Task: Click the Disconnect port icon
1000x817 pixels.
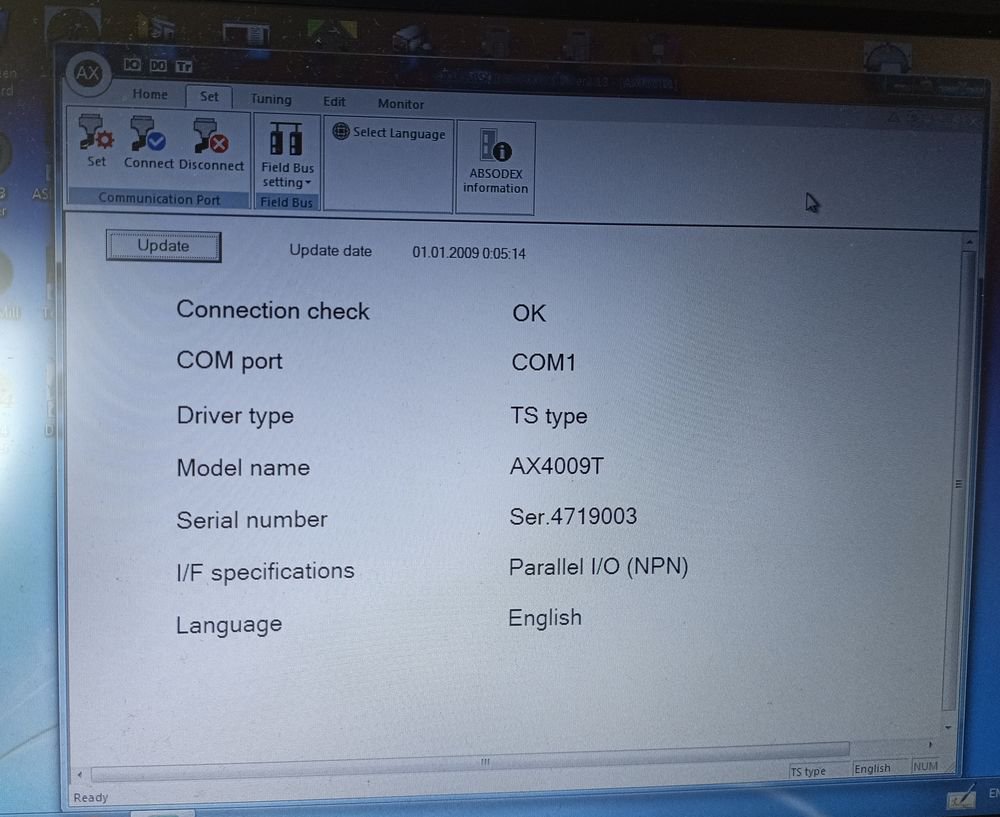Action: [211, 138]
